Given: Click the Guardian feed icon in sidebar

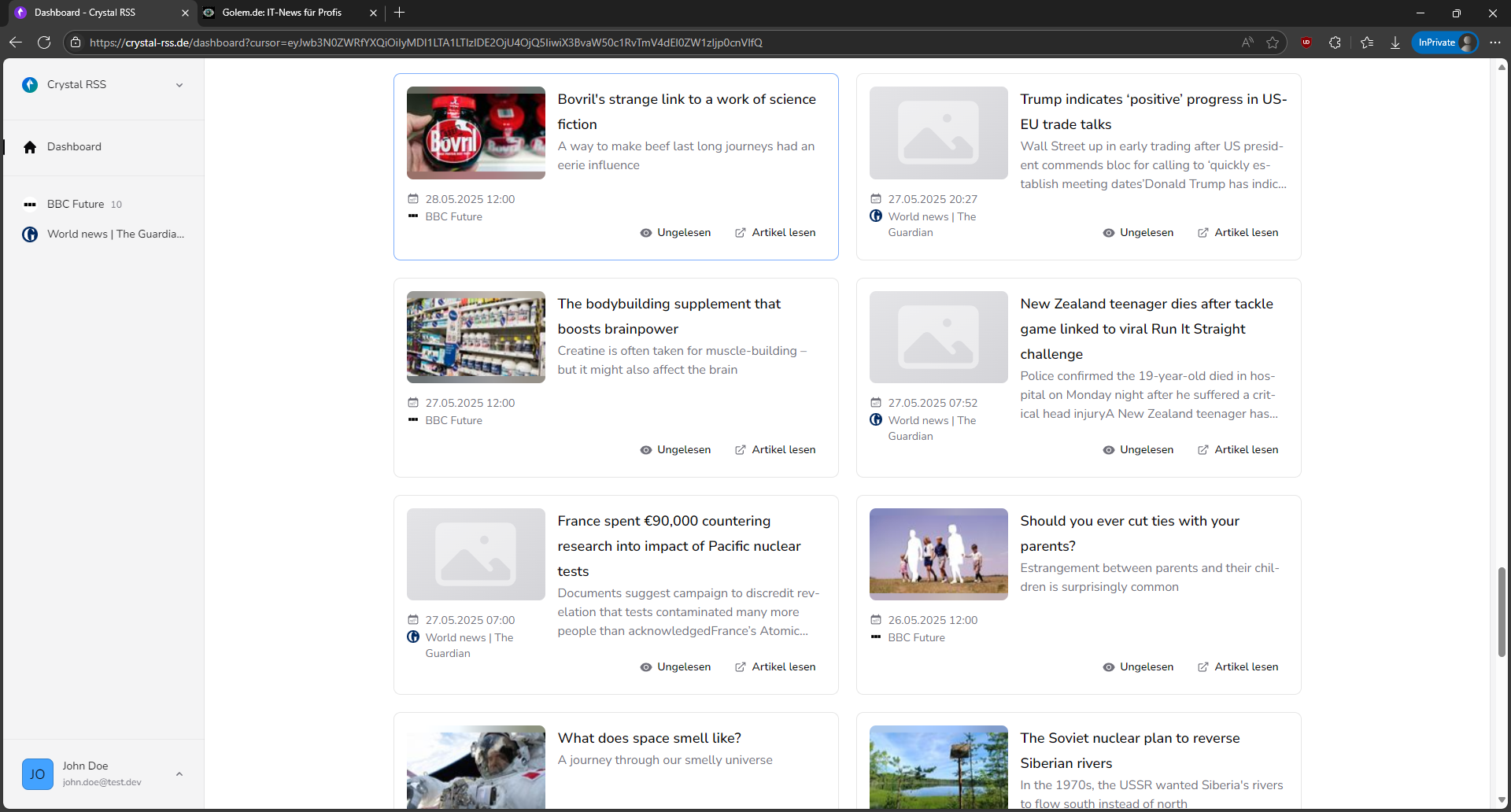Looking at the screenshot, I should pyautogui.click(x=30, y=234).
